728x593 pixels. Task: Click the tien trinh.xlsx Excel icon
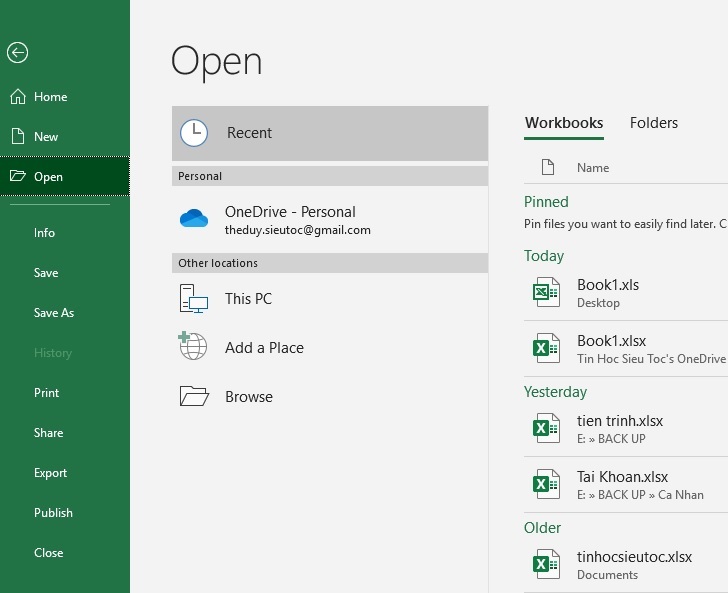click(x=546, y=428)
